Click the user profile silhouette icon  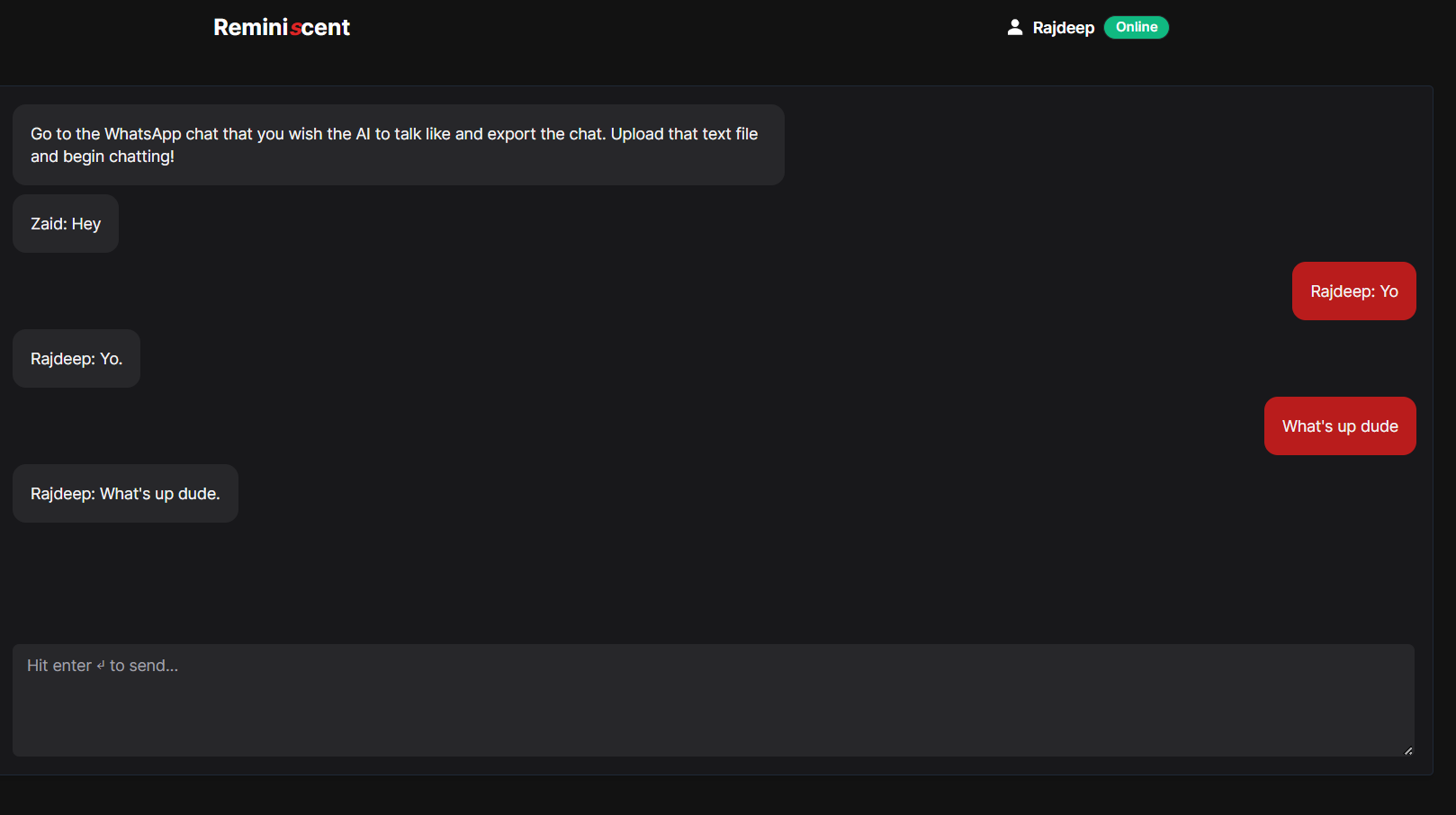pyautogui.click(x=1015, y=27)
